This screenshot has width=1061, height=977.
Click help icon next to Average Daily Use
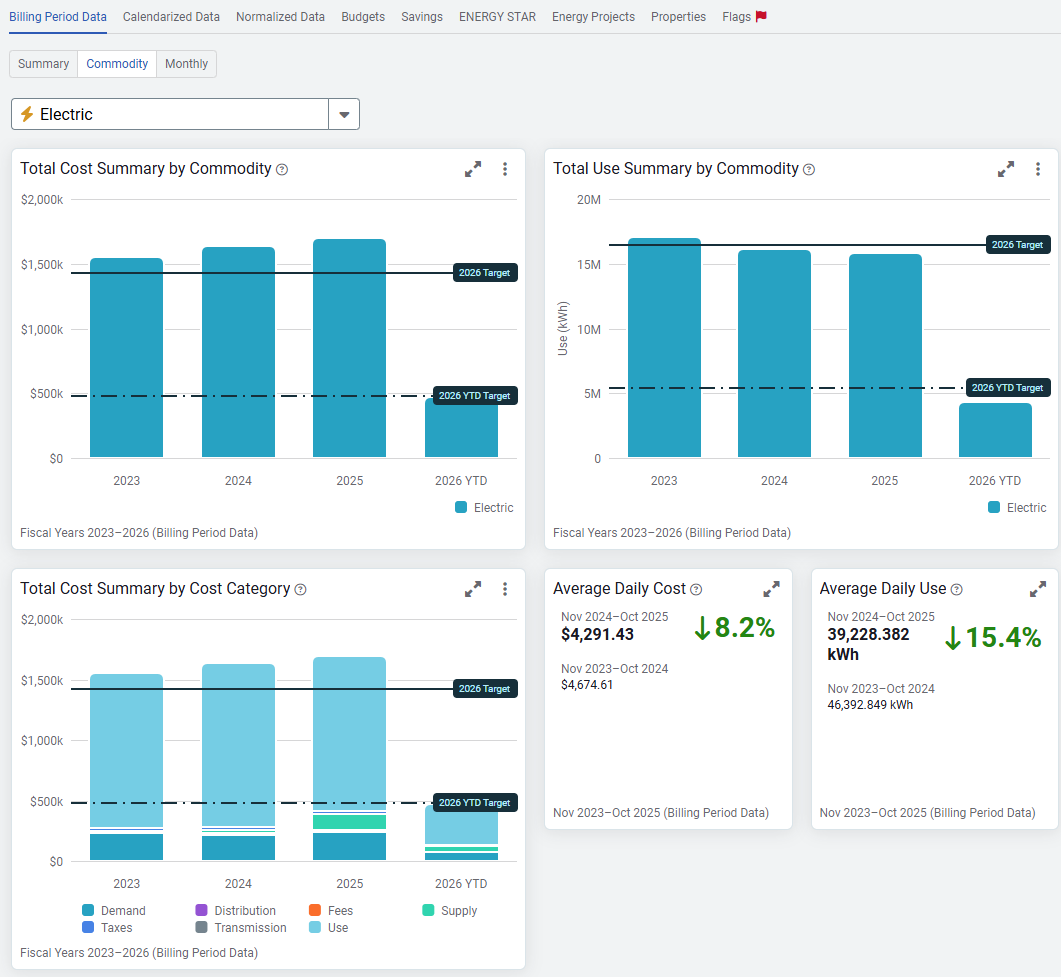(x=956, y=590)
